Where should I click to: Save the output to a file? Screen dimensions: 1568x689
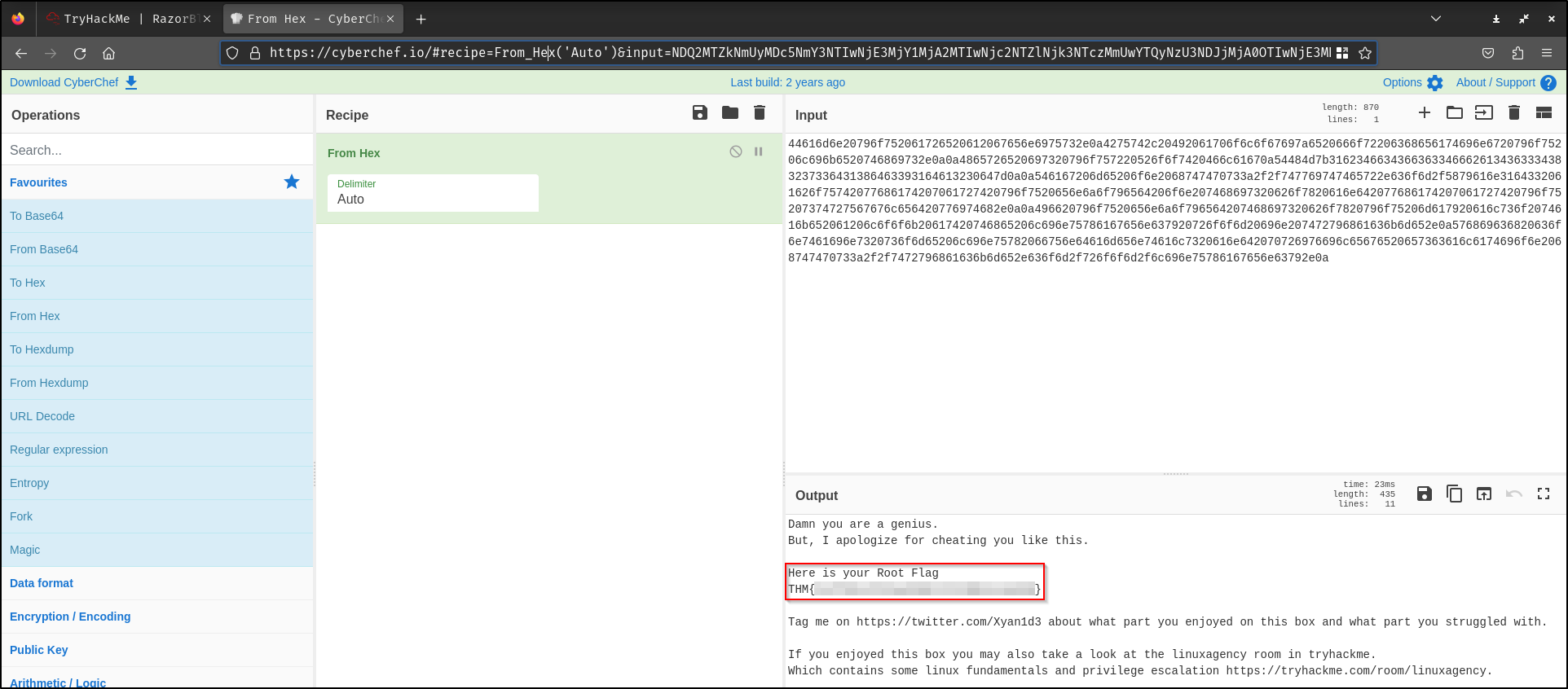pos(1424,494)
